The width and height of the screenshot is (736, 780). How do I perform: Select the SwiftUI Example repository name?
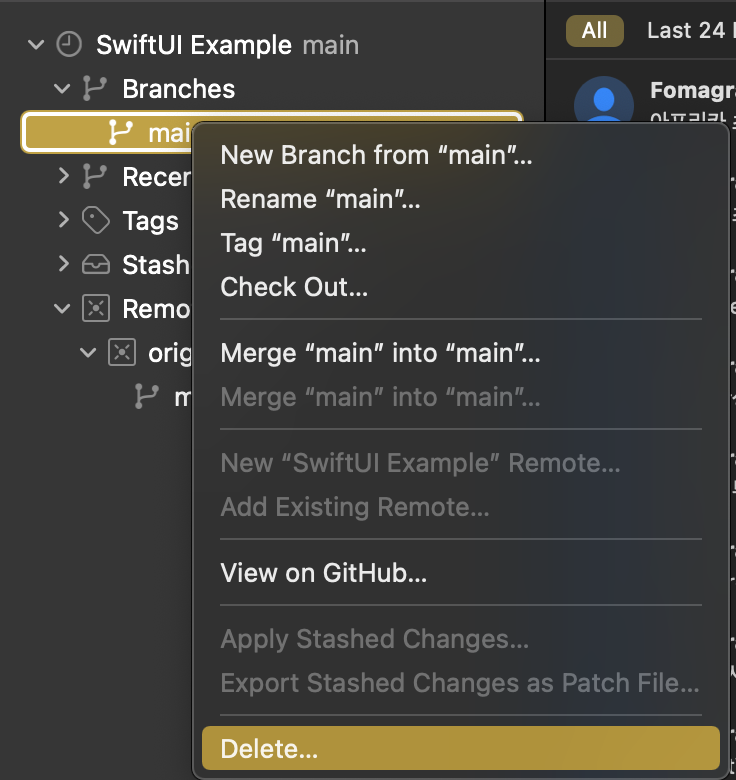click(194, 45)
